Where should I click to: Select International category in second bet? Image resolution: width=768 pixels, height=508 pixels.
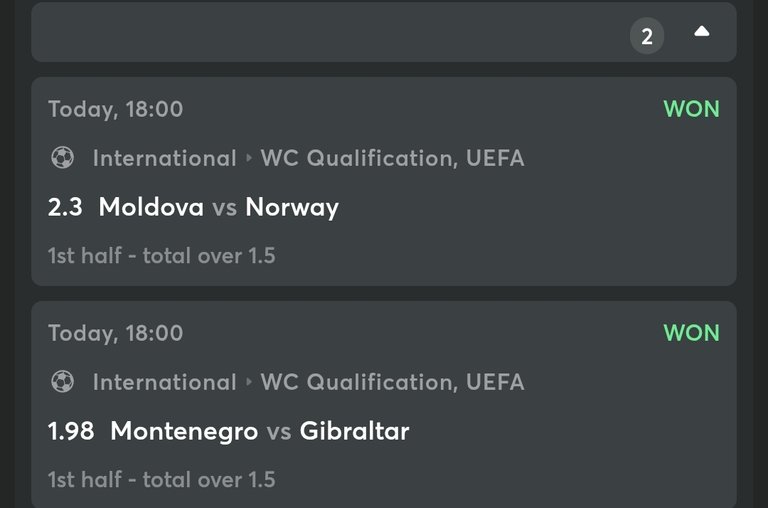pyautogui.click(x=165, y=382)
